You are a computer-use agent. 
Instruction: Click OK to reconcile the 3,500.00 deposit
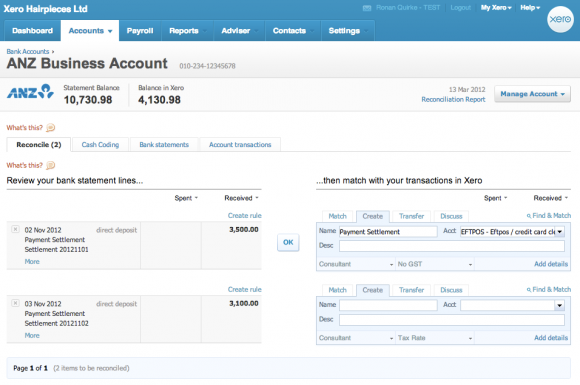tap(288, 243)
